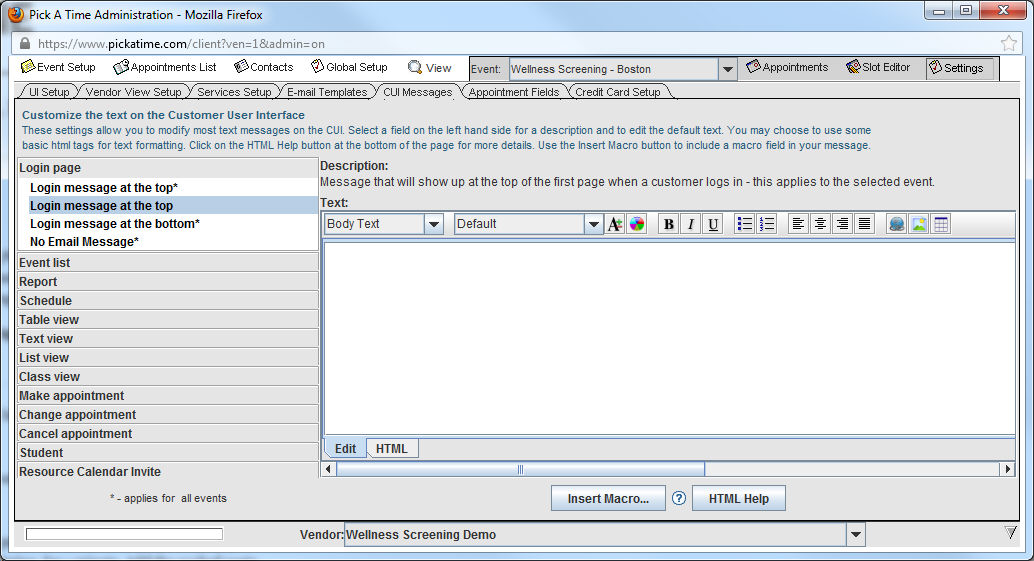Open the Body Text style dropdown

pos(434,224)
